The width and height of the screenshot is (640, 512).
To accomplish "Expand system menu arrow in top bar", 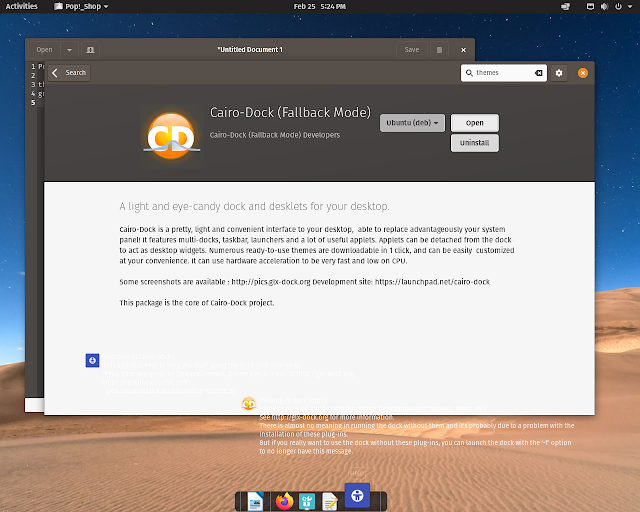I will (x=631, y=7).
